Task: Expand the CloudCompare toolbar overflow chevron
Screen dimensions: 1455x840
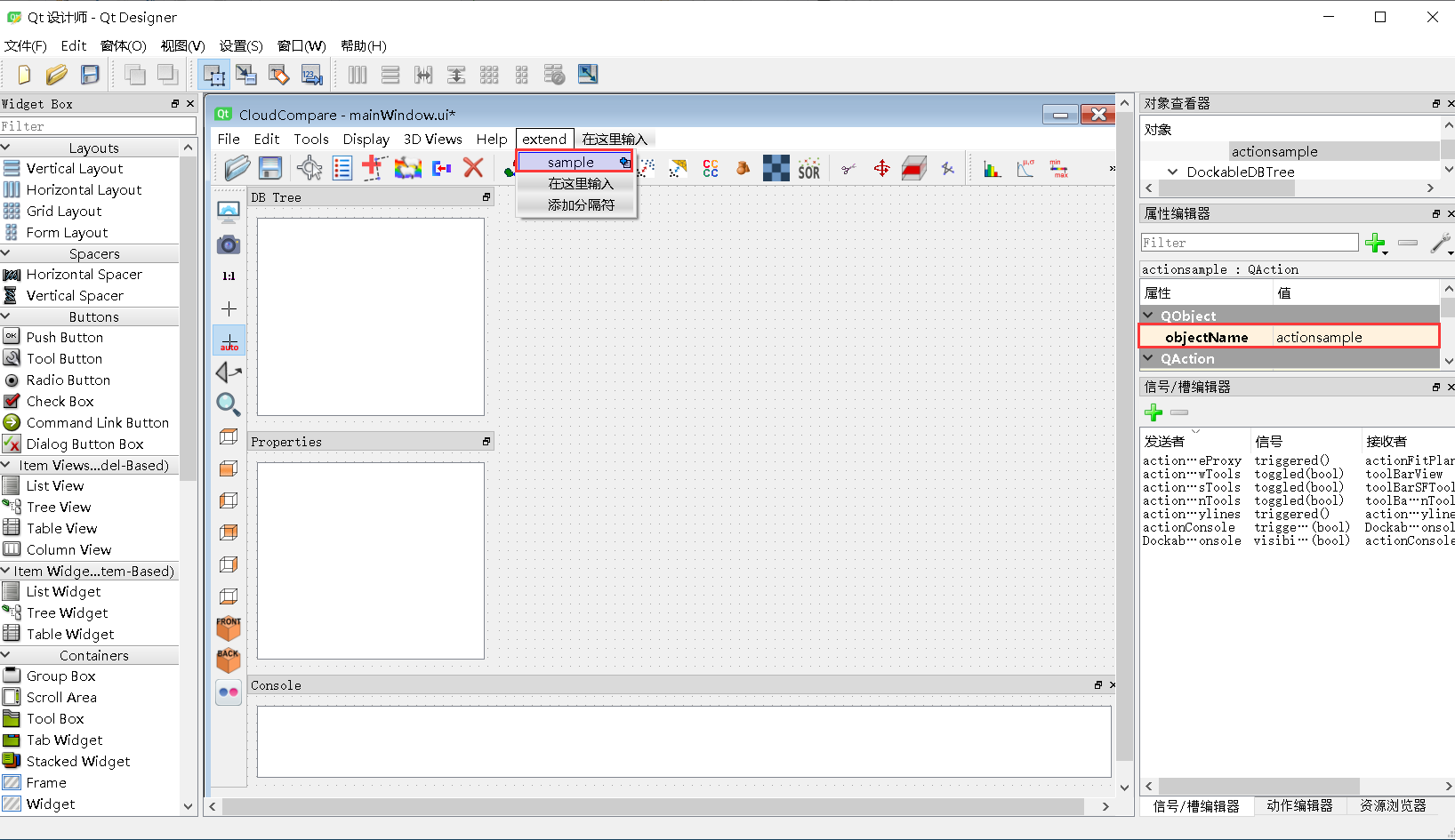Action: tap(1112, 168)
